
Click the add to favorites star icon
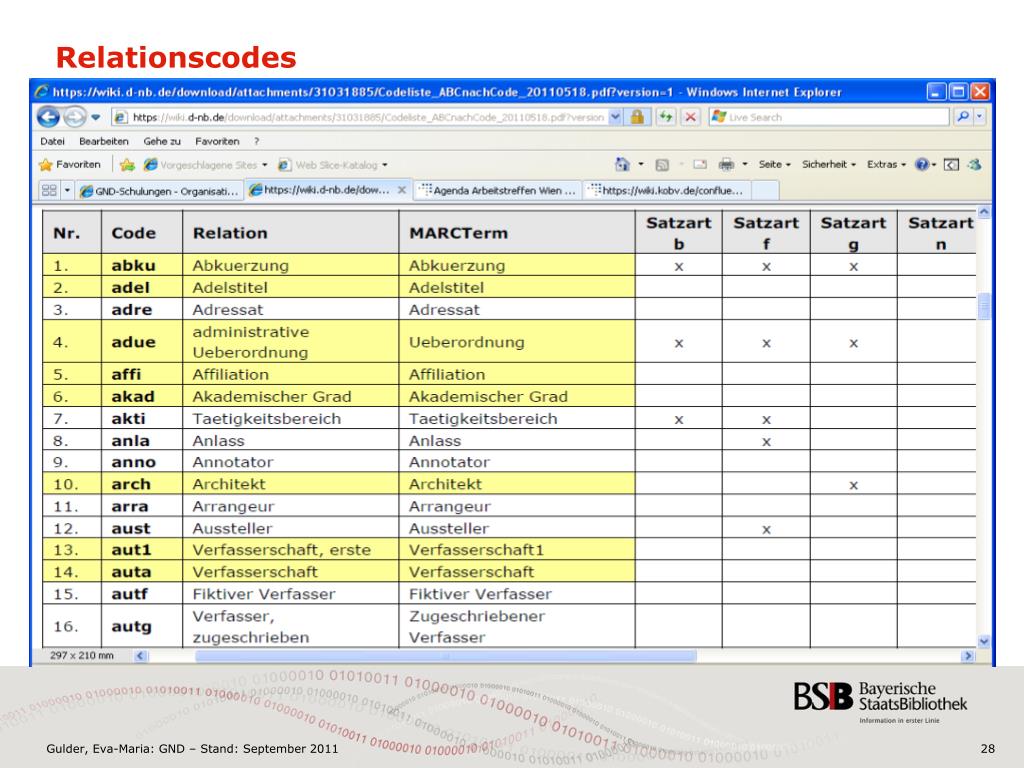128,165
